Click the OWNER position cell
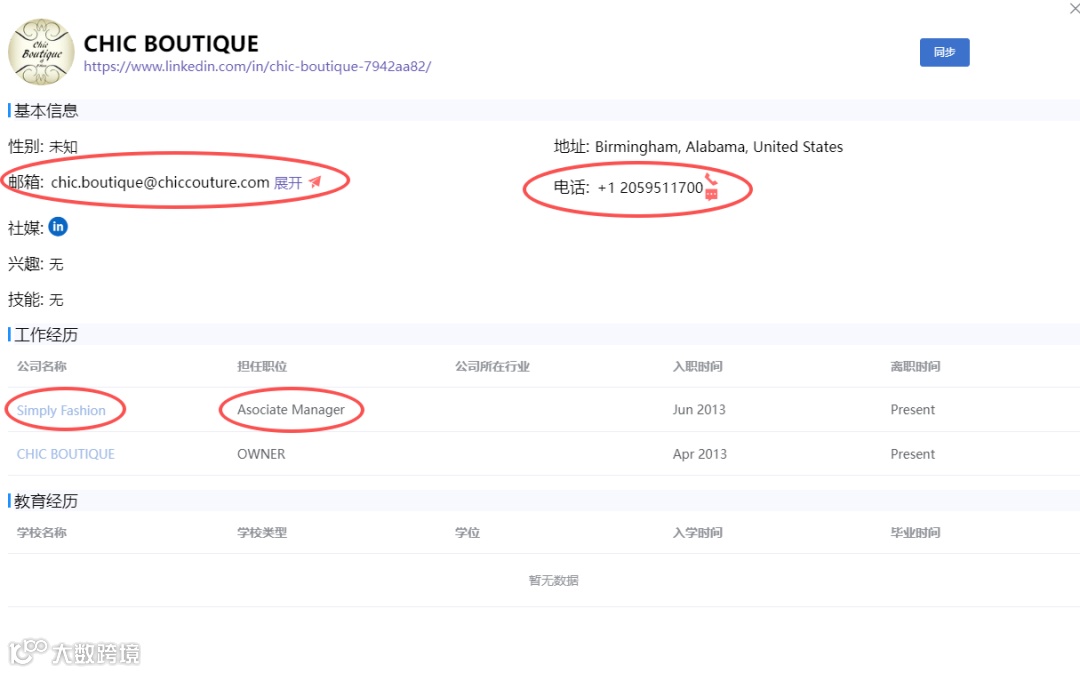Viewport: 1080px width, 673px height. [x=261, y=454]
